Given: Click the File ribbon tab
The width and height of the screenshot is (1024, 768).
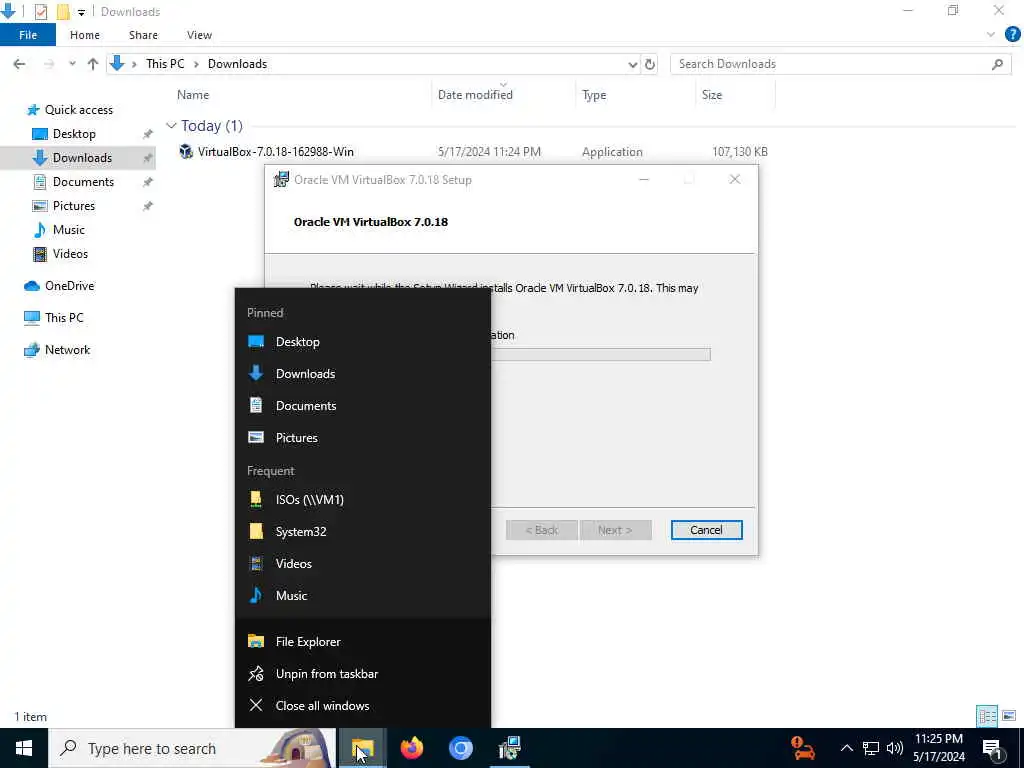Looking at the screenshot, I should pos(27,35).
